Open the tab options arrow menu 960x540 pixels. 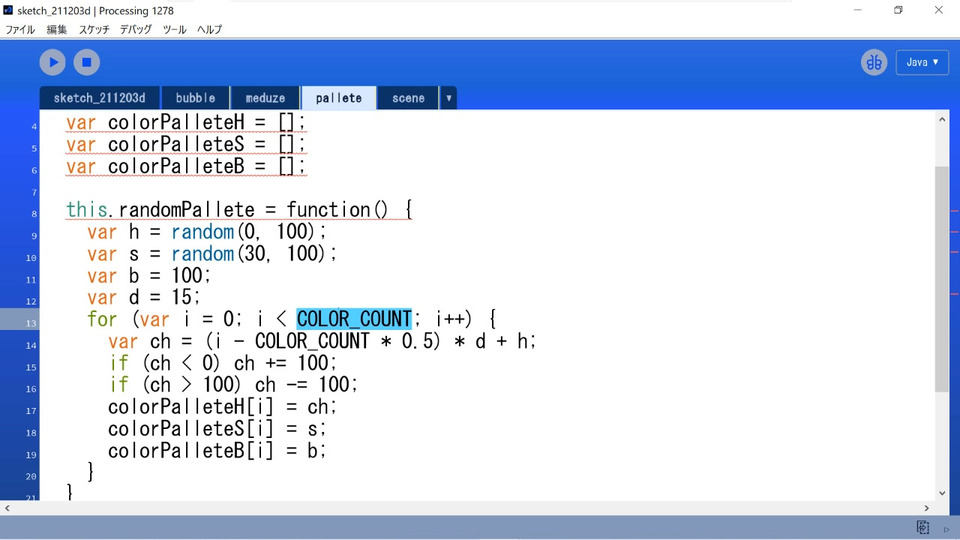(x=449, y=98)
